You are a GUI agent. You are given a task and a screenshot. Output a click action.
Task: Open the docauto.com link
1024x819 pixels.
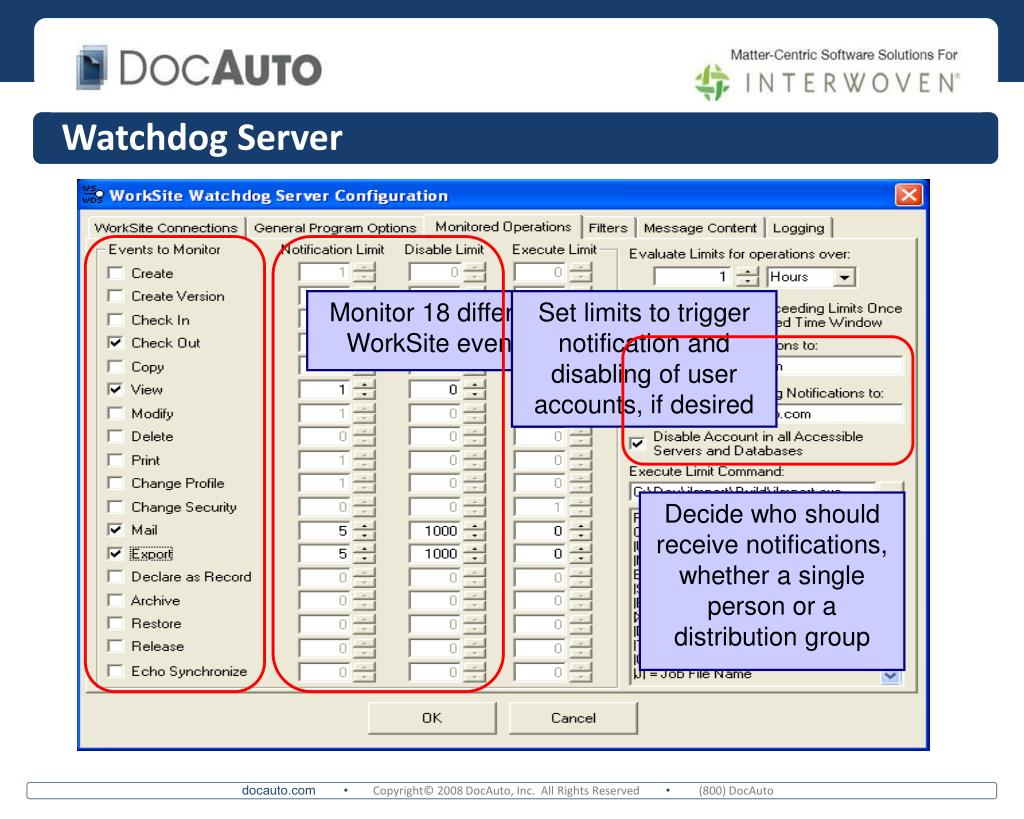pyautogui.click(x=278, y=790)
